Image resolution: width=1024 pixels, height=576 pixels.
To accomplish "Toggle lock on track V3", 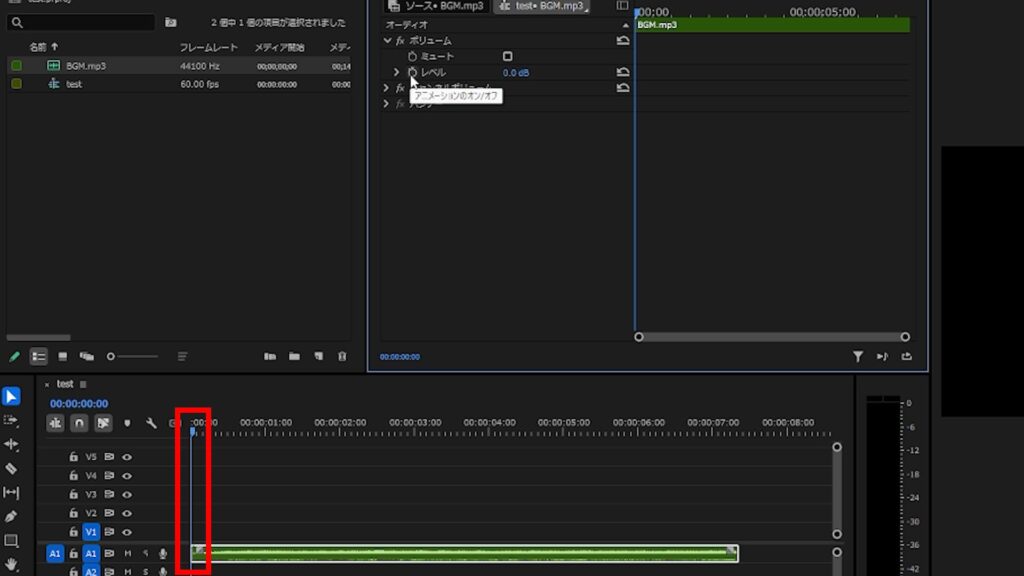I will click(x=73, y=494).
